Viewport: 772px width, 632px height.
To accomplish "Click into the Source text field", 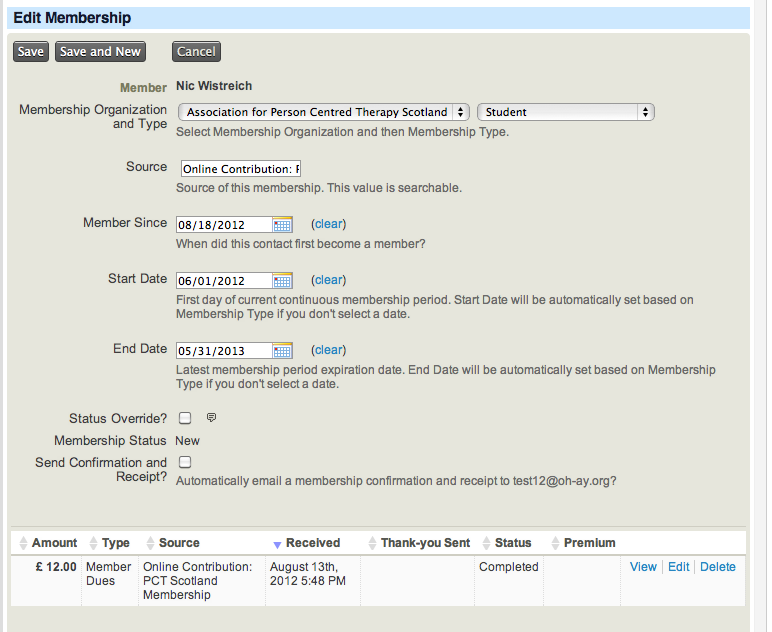I will (x=240, y=169).
